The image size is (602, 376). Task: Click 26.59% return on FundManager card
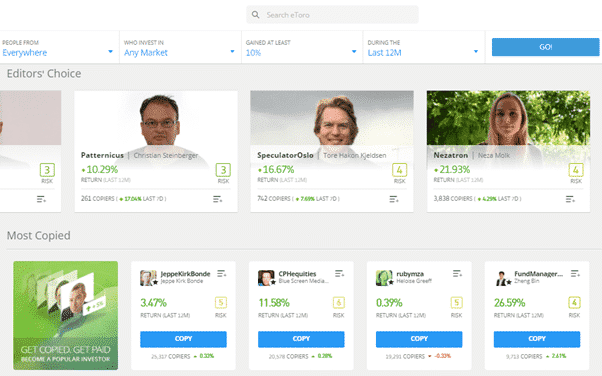[509, 303]
